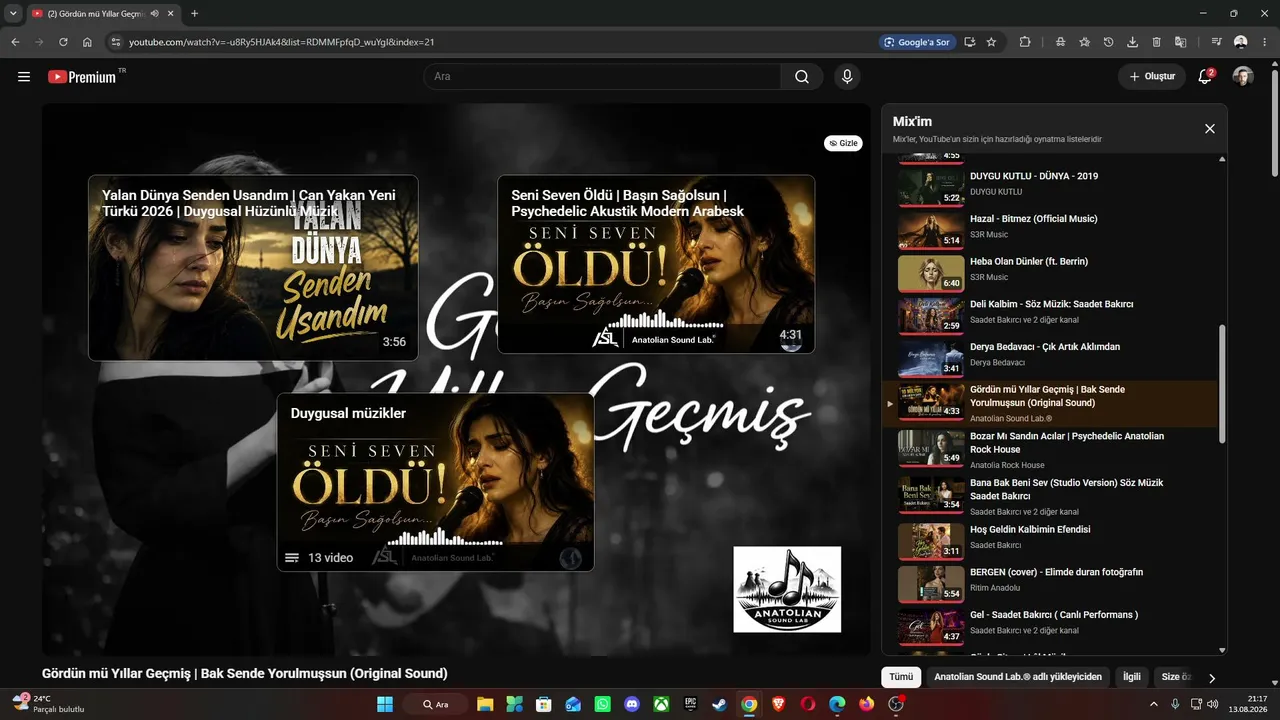The width and height of the screenshot is (1280, 720).
Task: Open Firefox from the taskbar
Action: [x=866, y=704]
